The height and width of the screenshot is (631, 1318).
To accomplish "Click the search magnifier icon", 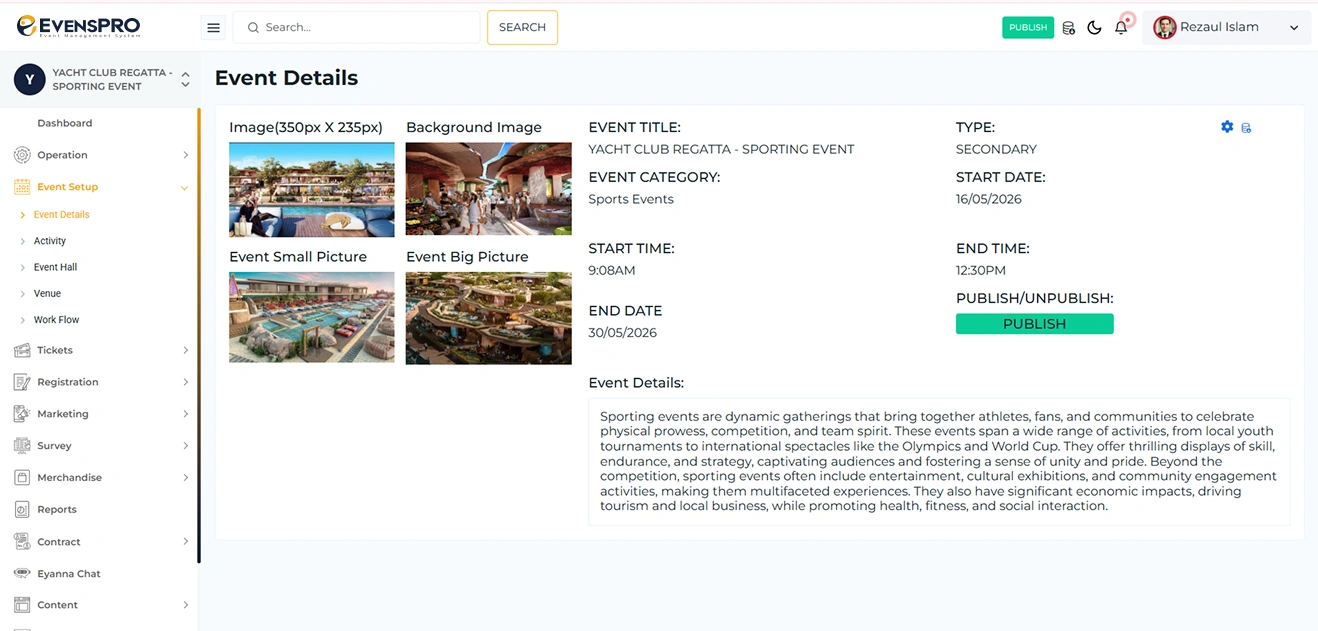I will (253, 28).
